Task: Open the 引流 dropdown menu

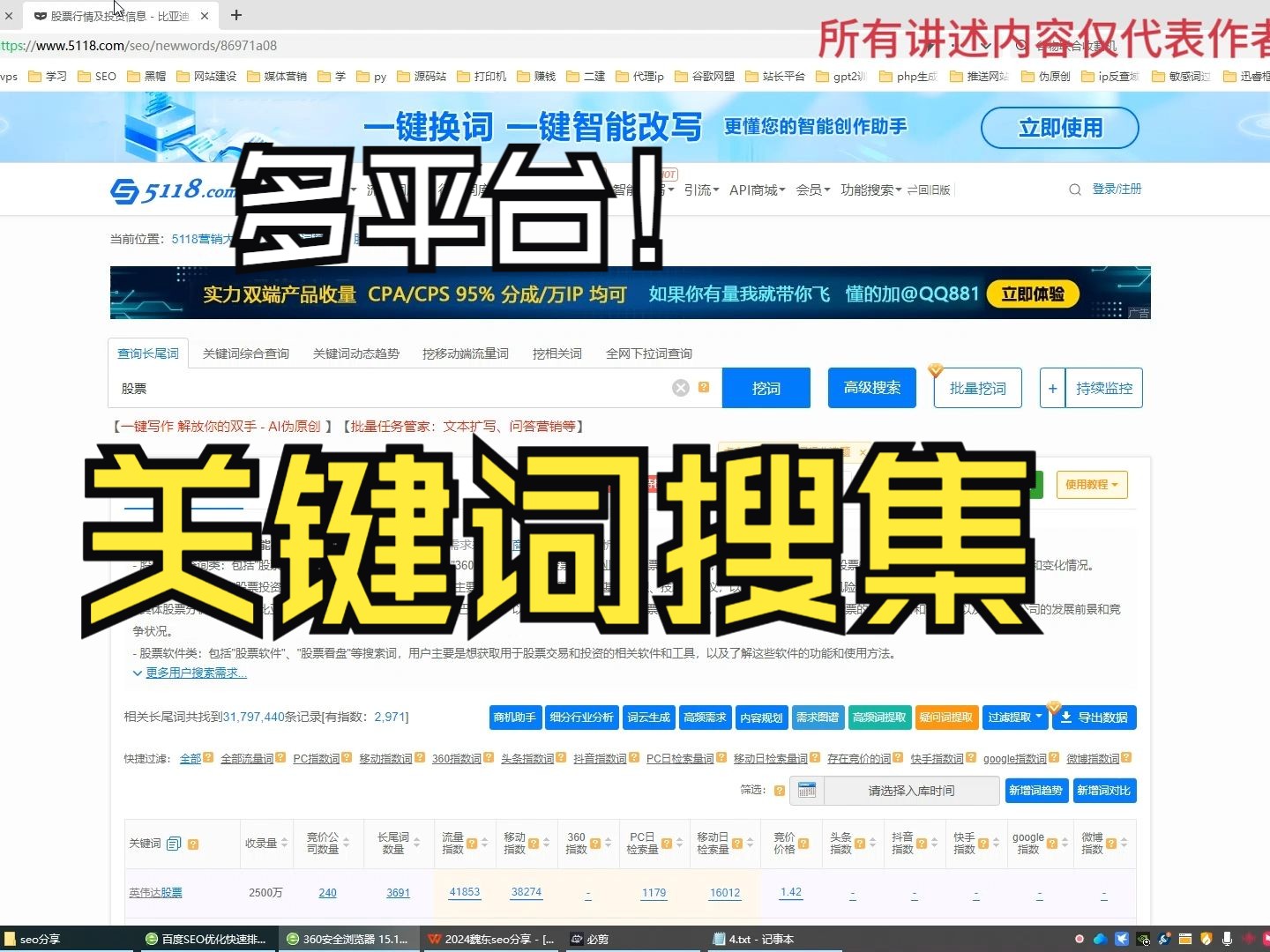Action: click(701, 190)
